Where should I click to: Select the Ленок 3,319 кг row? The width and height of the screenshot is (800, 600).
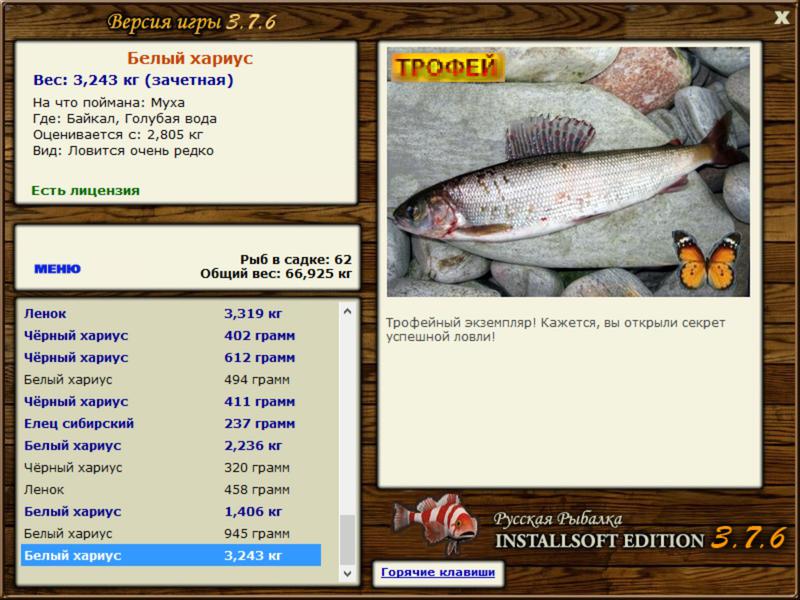pyautogui.click(x=171, y=314)
